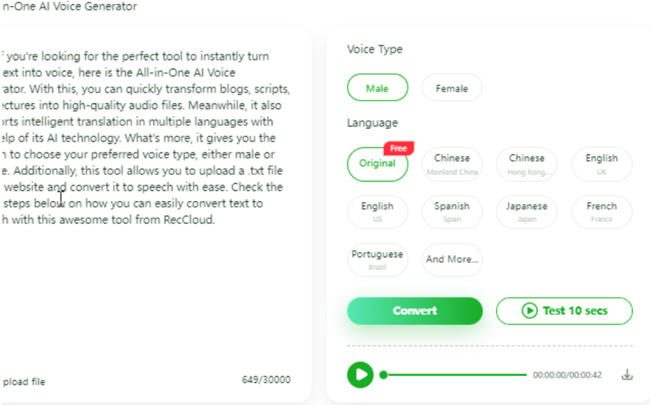
Task: Pick Spanish Spain language
Action: point(452,212)
